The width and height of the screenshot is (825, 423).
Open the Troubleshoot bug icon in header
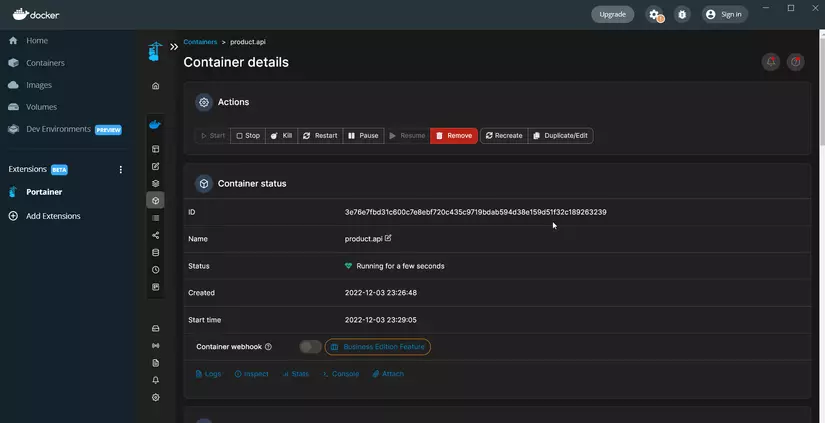pos(682,15)
